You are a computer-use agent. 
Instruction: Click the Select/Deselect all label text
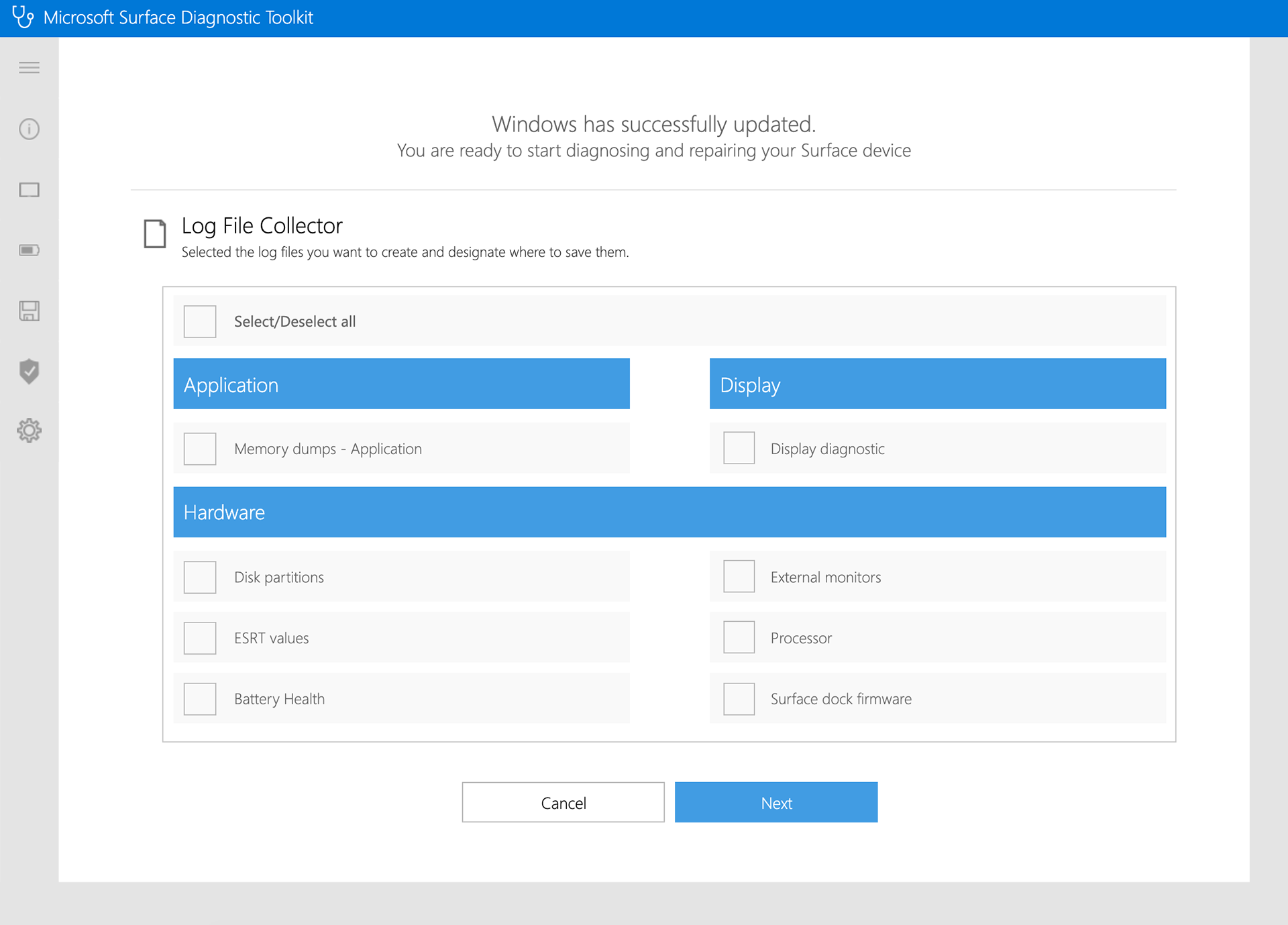tap(295, 322)
